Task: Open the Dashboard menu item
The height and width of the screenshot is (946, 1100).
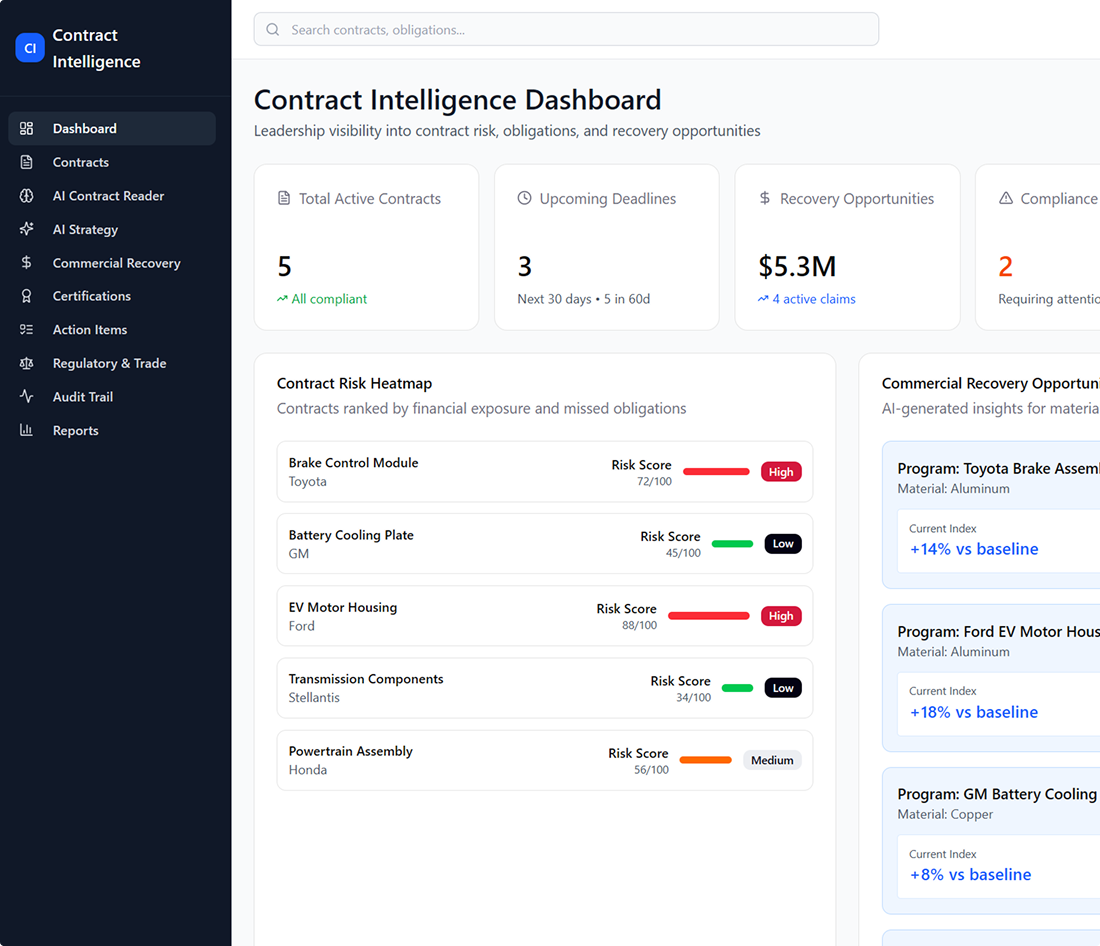Action: coord(112,128)
